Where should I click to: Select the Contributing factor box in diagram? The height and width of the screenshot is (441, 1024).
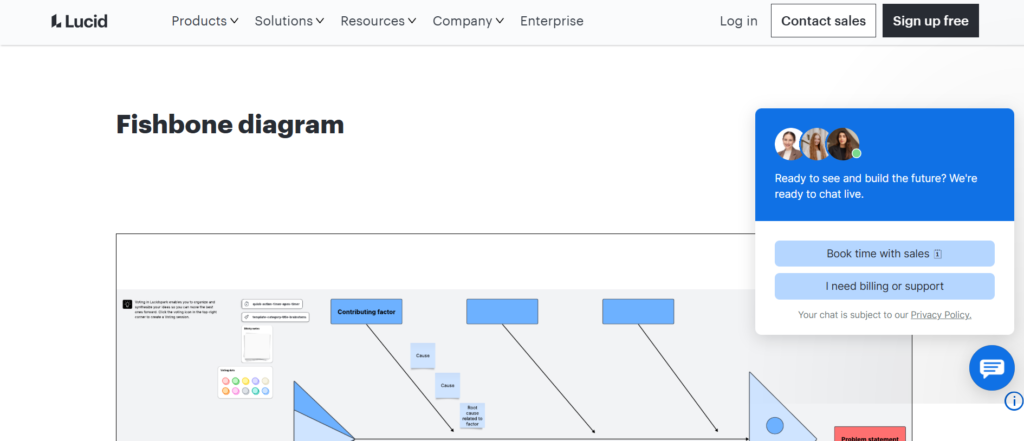click(x=366, y=312)
